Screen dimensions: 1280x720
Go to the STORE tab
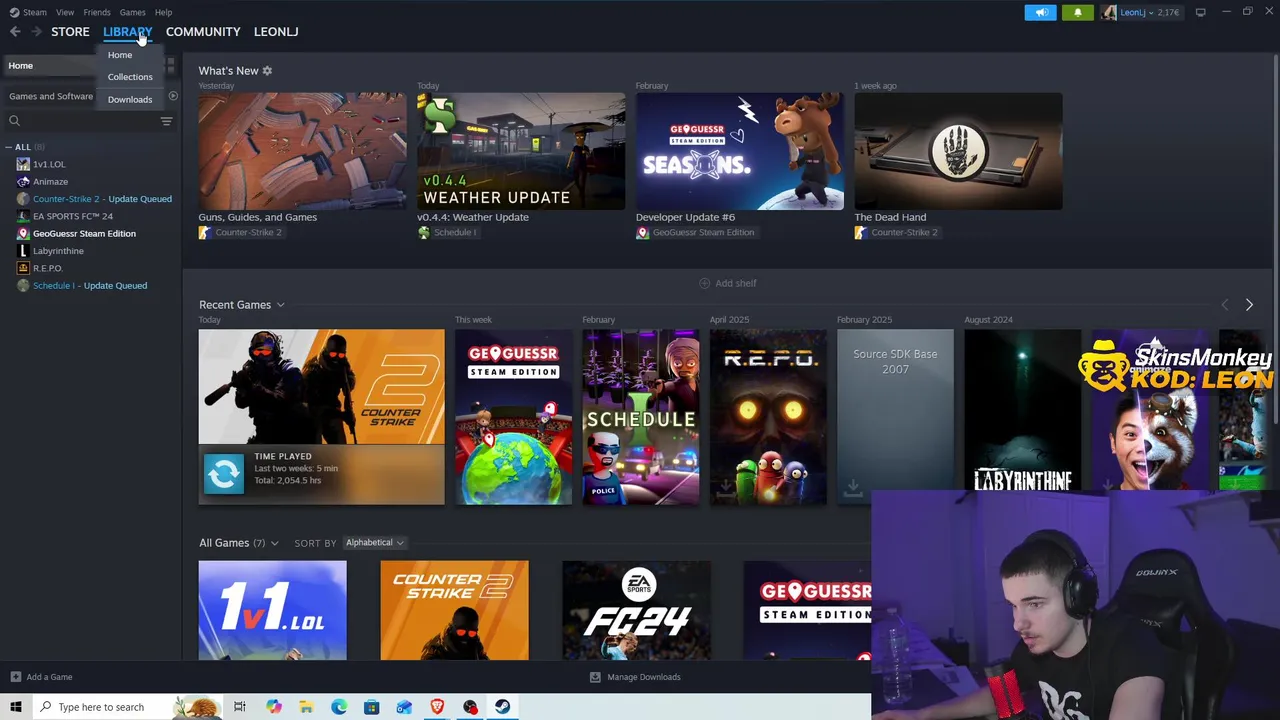(x=70, y=32)
